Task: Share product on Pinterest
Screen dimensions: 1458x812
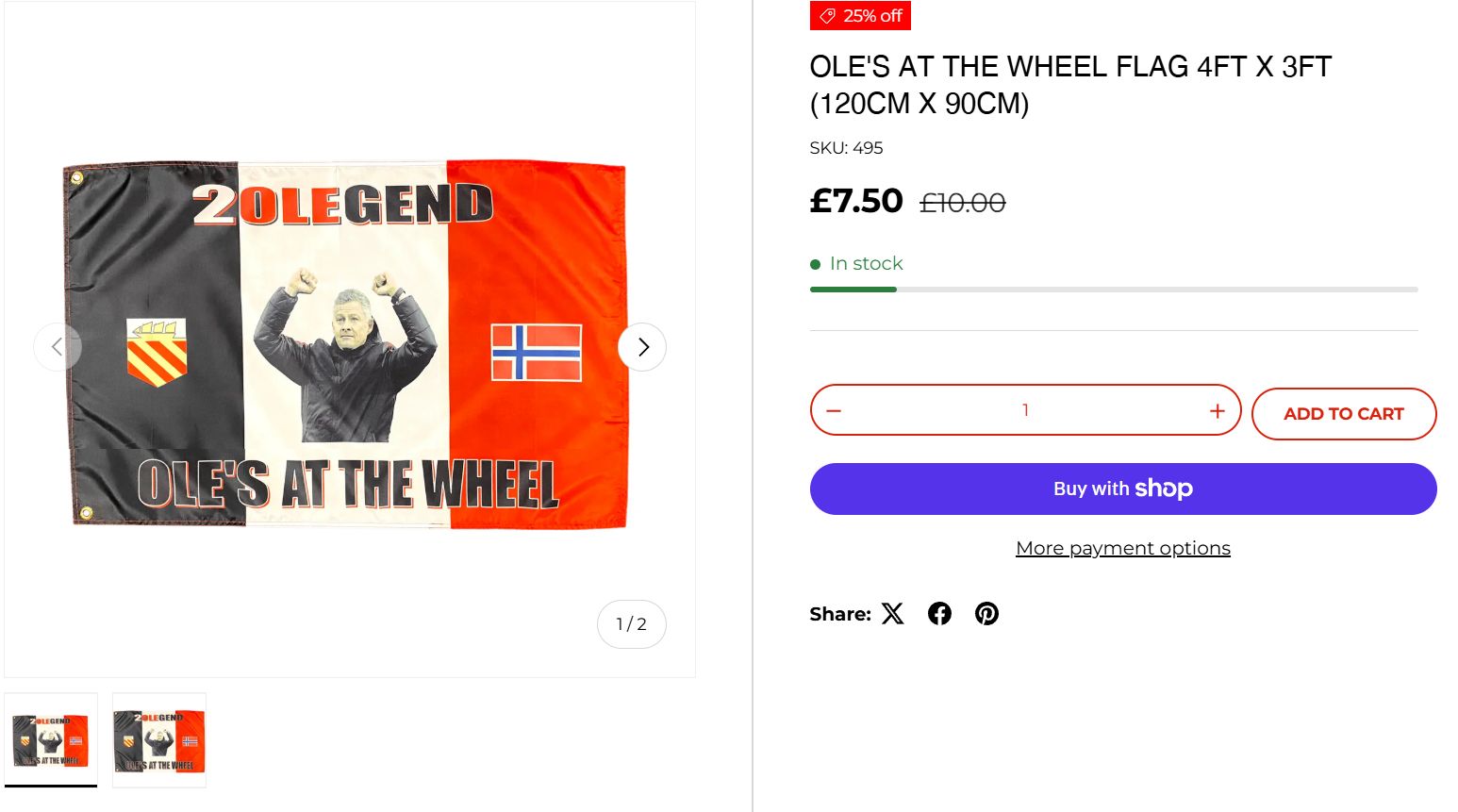Action: 986,614
